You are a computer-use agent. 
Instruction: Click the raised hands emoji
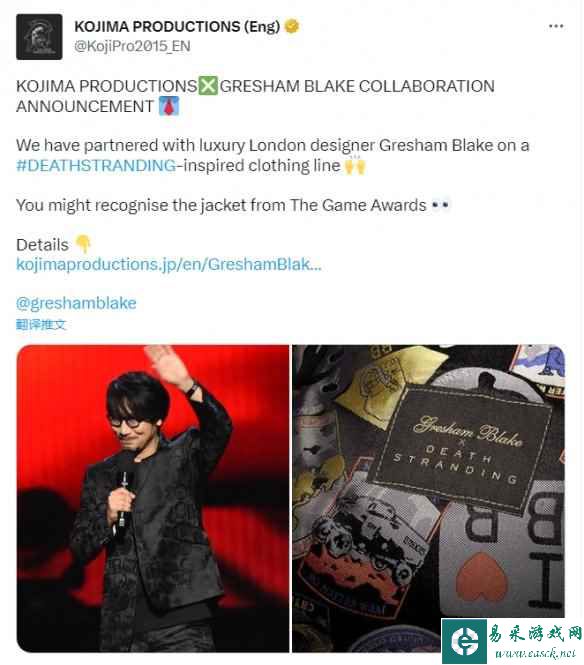(355, 165)
